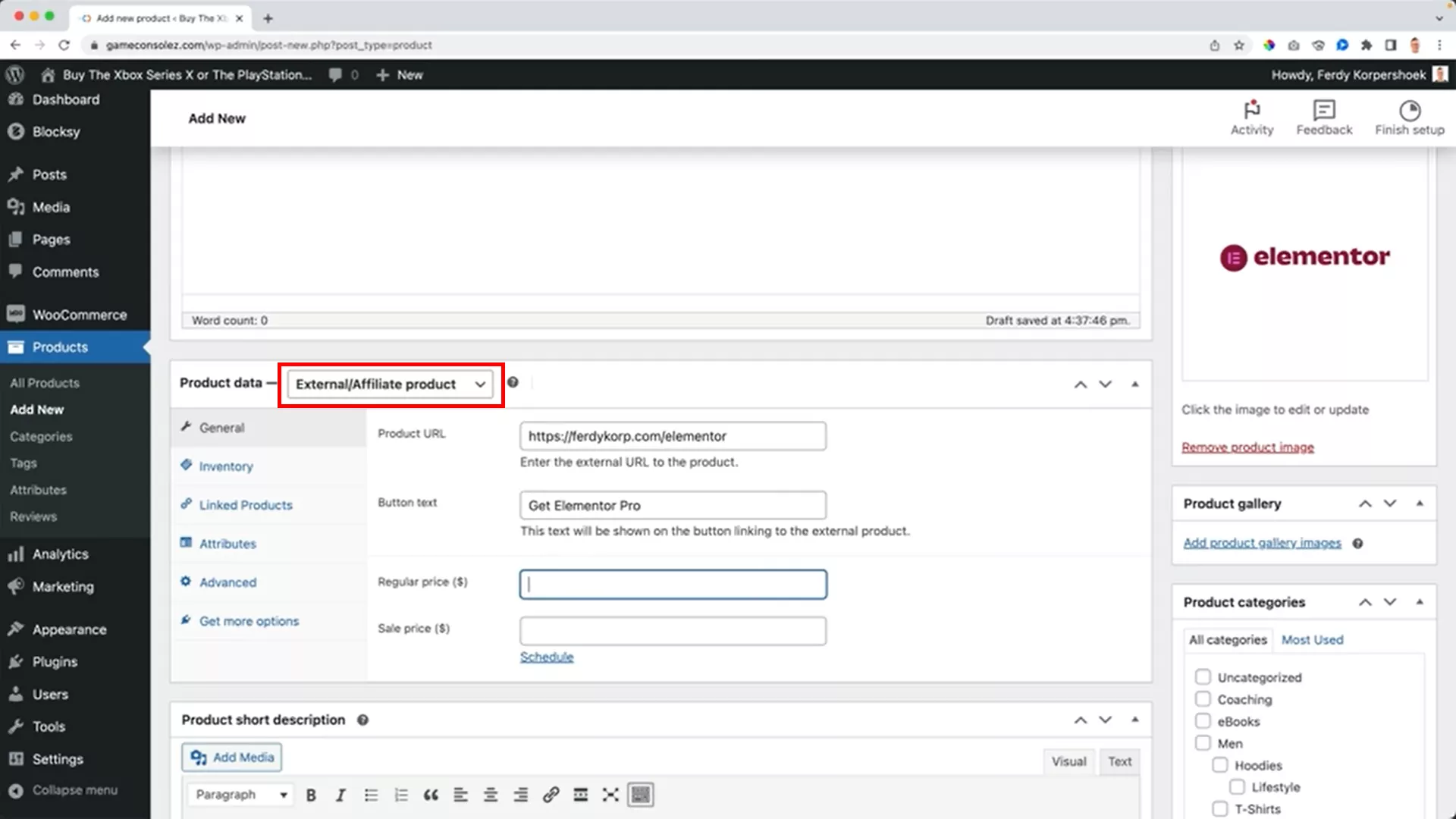Switch to the Text editor tab
1456x819 pixels.
[1119, 761]
